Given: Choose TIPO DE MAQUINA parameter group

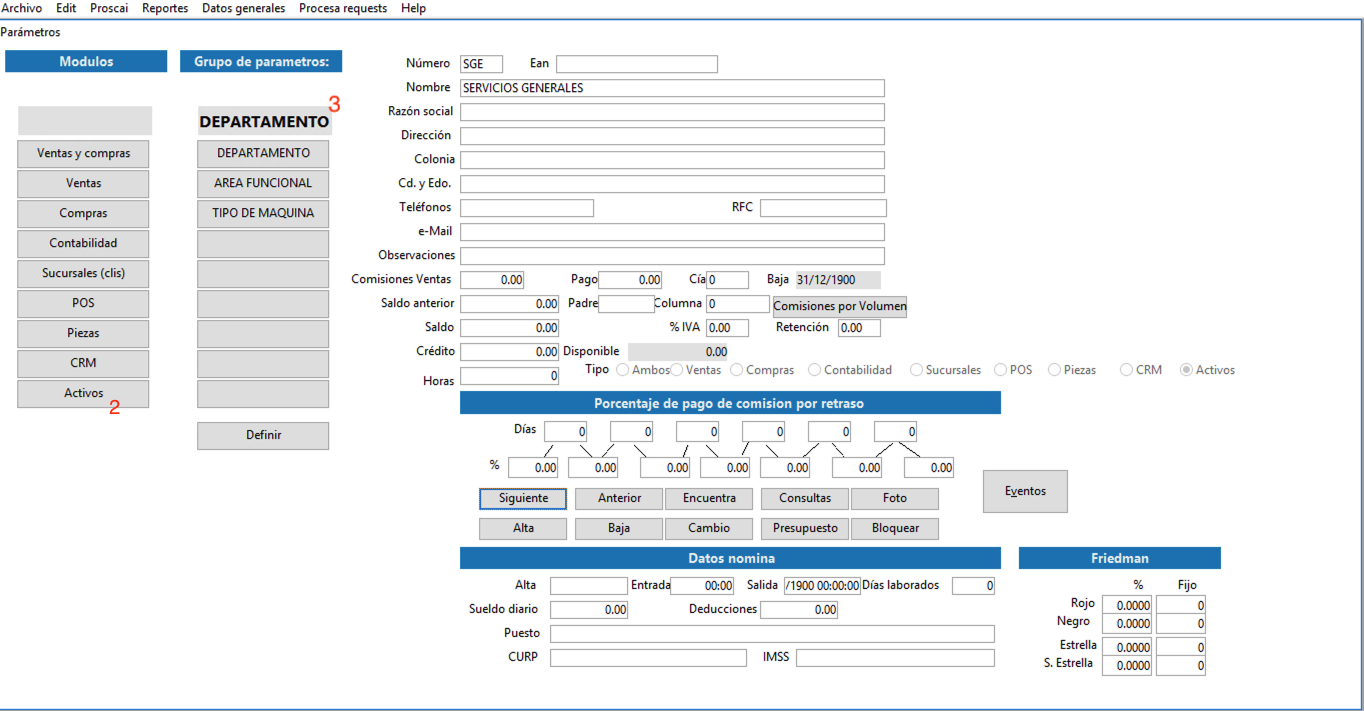Looking at the screenshot, I should point(263,214).
